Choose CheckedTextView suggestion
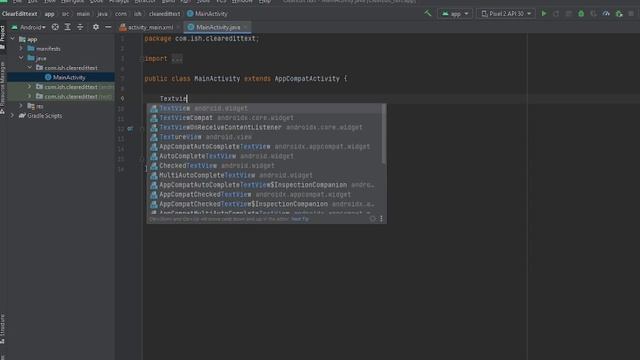The image size is (640, 360). click(x=264, y=166)
